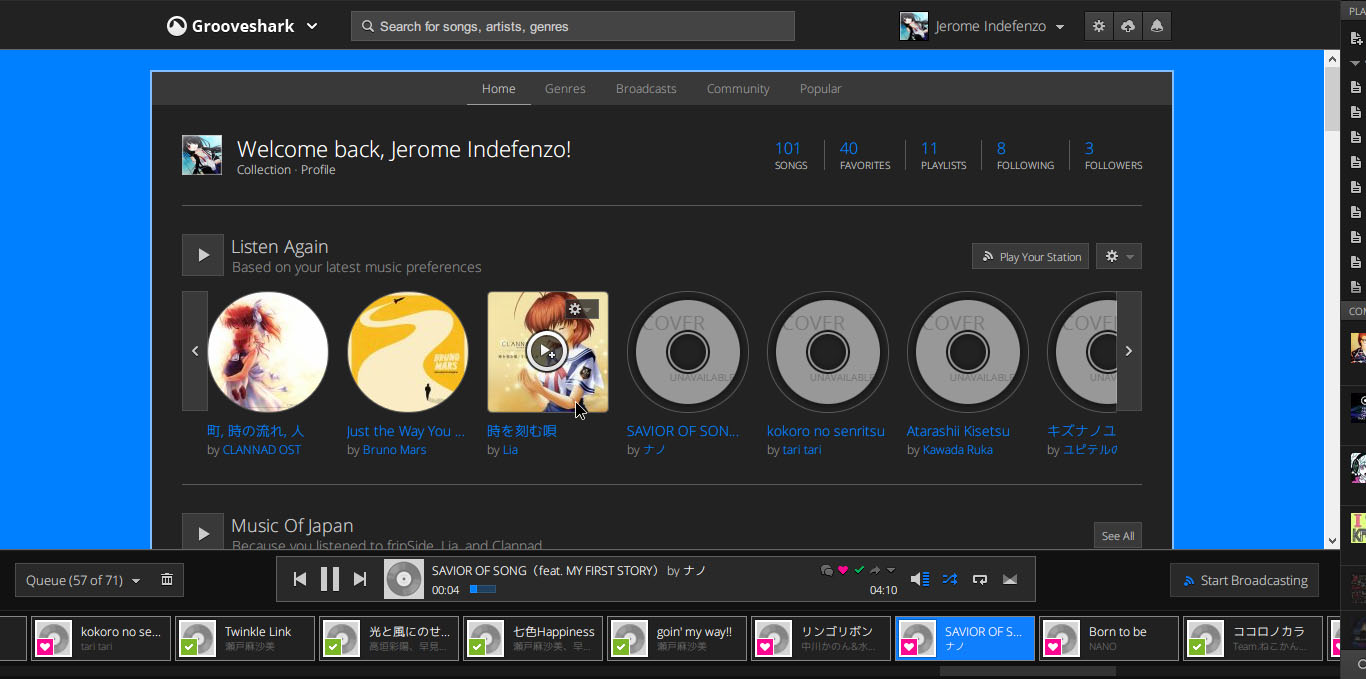Viewport: 1366px width, 679px height.
Task: Toggle favorite heart on リンゴリボン queue item
Action: pos(765,648)
